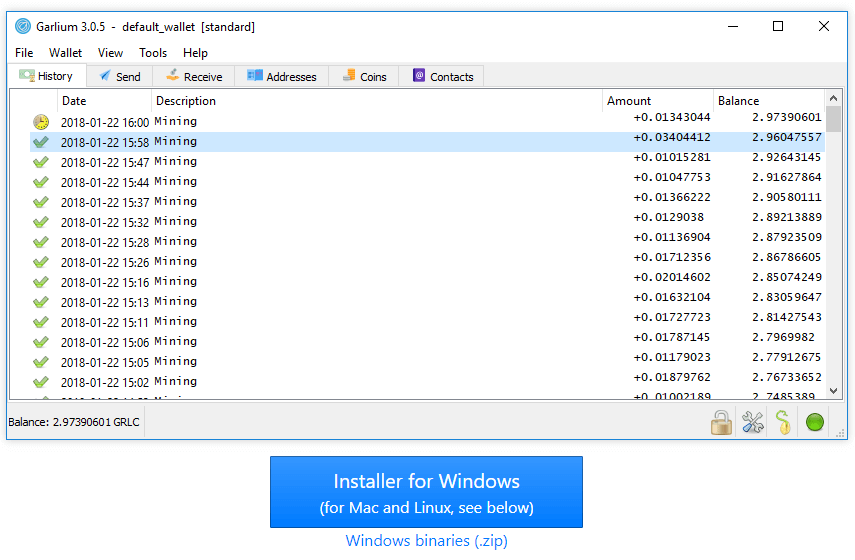Click green checkmark for 15:47 transaction
Viewport: 855px width, 560px height.
(40, 162)
